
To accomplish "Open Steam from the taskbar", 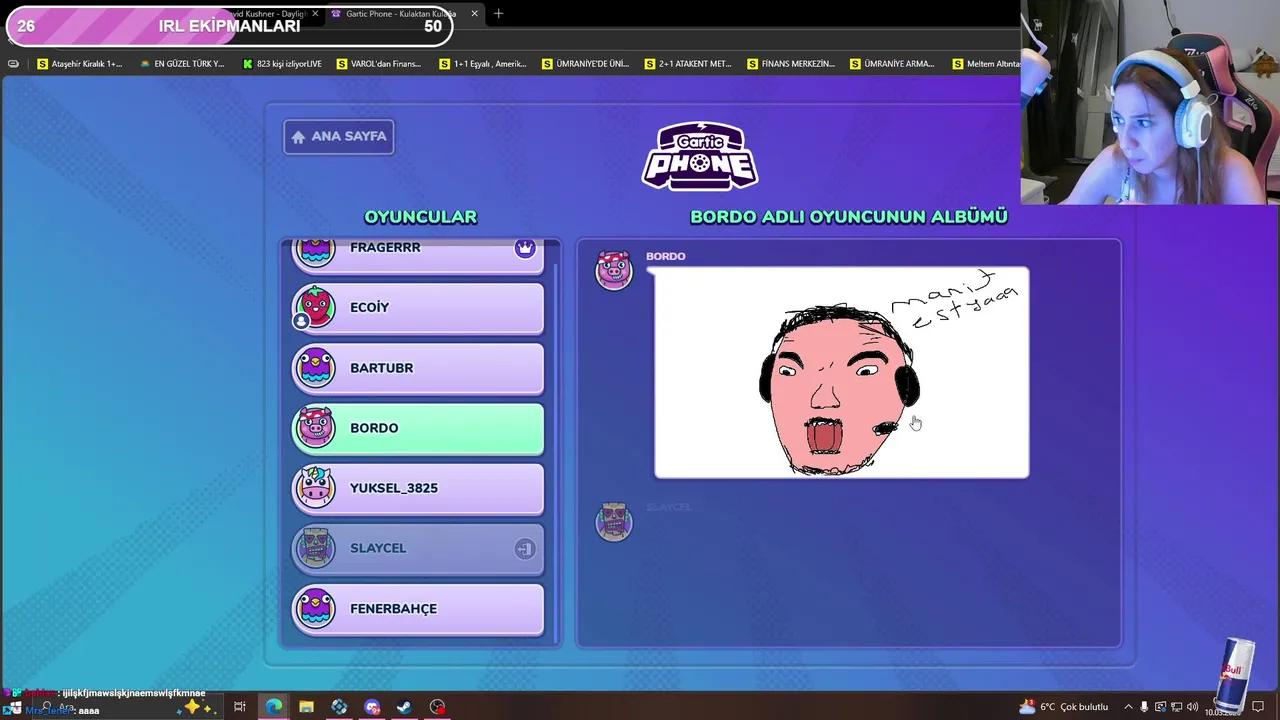I will coord(404,707).
